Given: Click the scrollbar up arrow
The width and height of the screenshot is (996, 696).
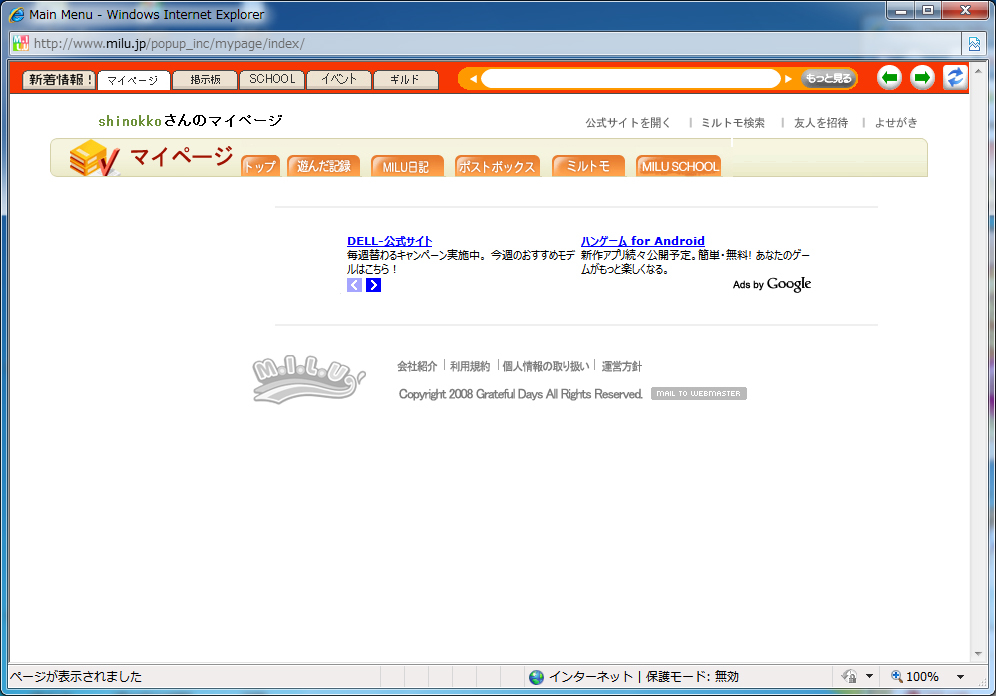Looking at the screenshot, I should [978, 70].
